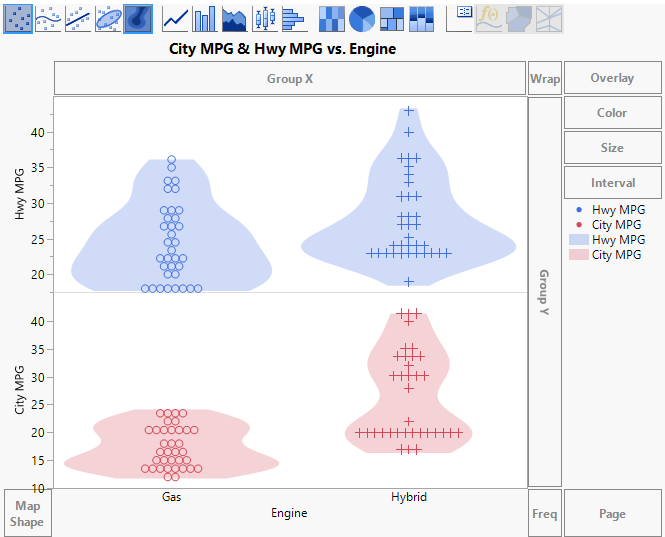Select the Ellipse element icon
This screenshot has width=665, height=537.
click(108, 18)
